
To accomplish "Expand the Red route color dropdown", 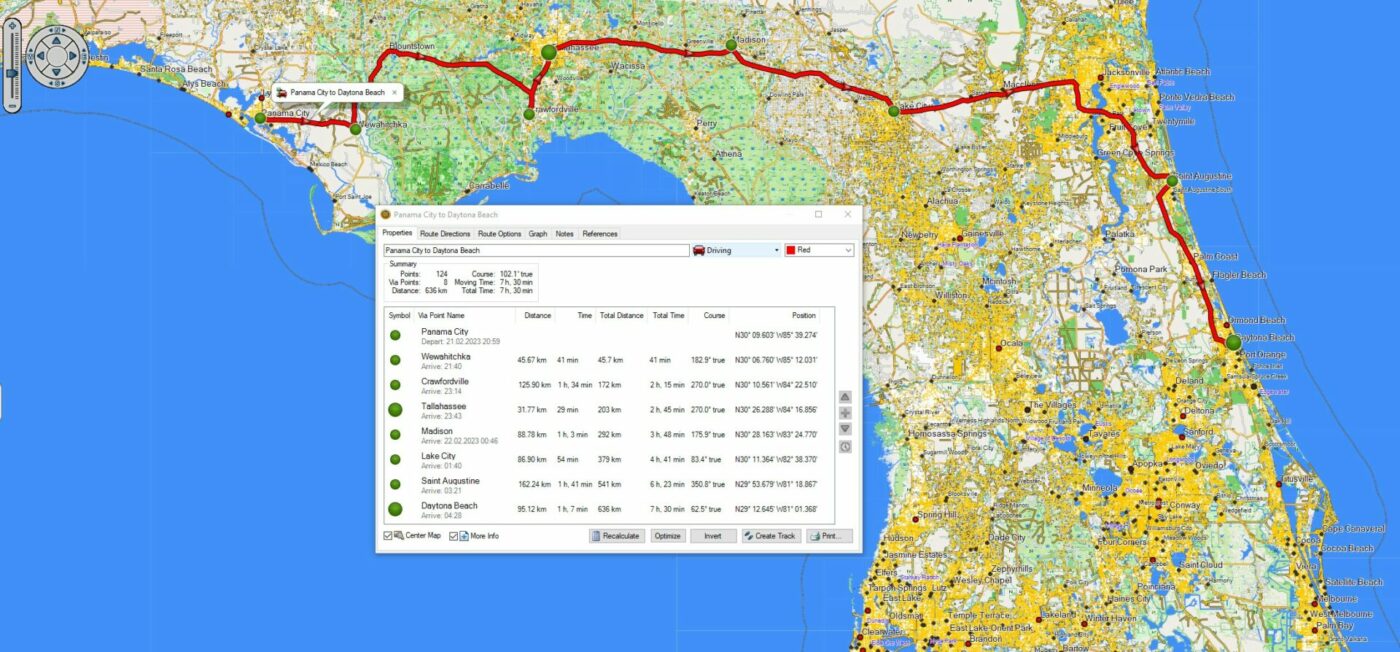I will tap(819, 250).
